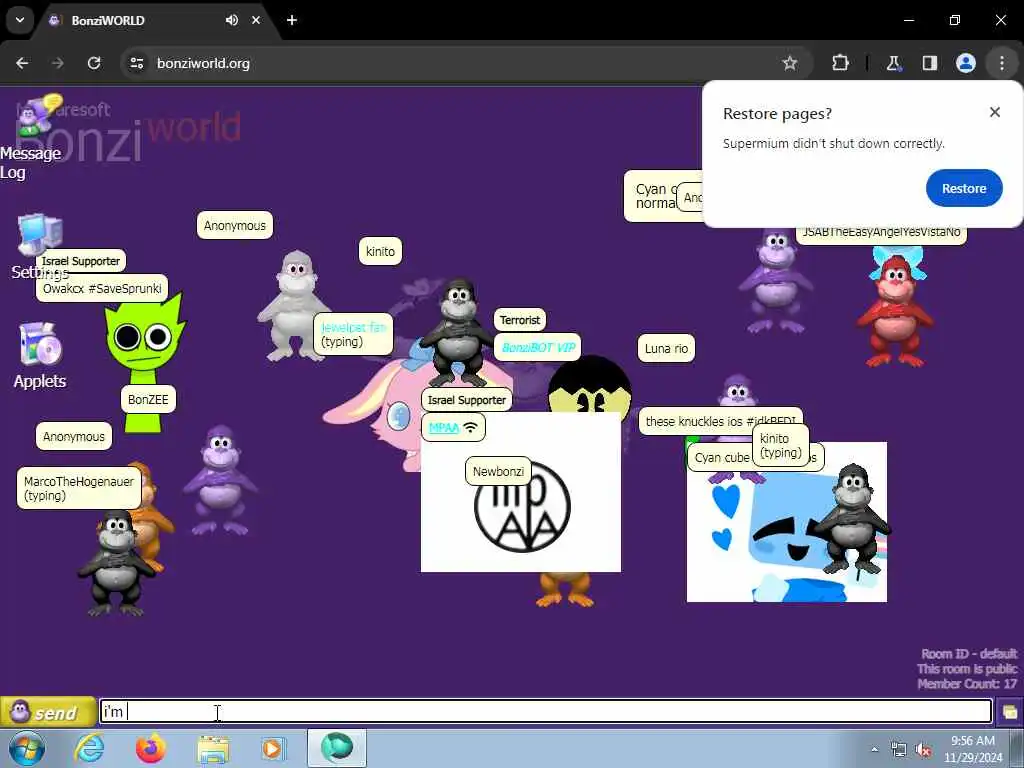Screen dimensions: 1024x768
Task: Click the black Terrorist Bonzi gorilla
Action: pyautogui.click(x=457, y=332)
